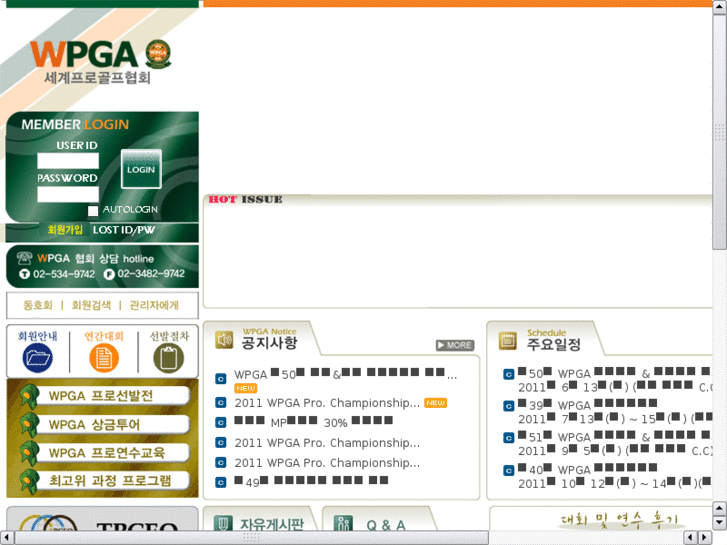The height and width of the screenshot is (545, 727).
Task: Open the 공지사항 notice tab heading
Action: (x=269, y=343)
